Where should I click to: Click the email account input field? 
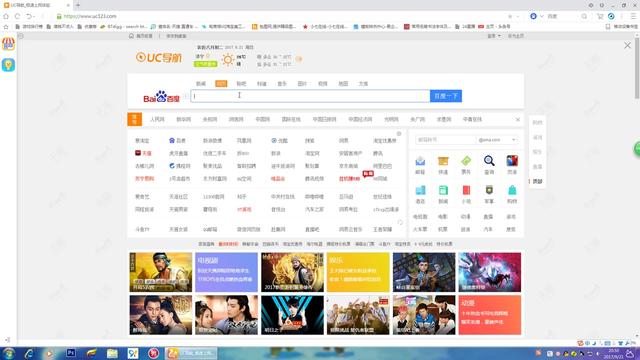click(x=446, y=140)
